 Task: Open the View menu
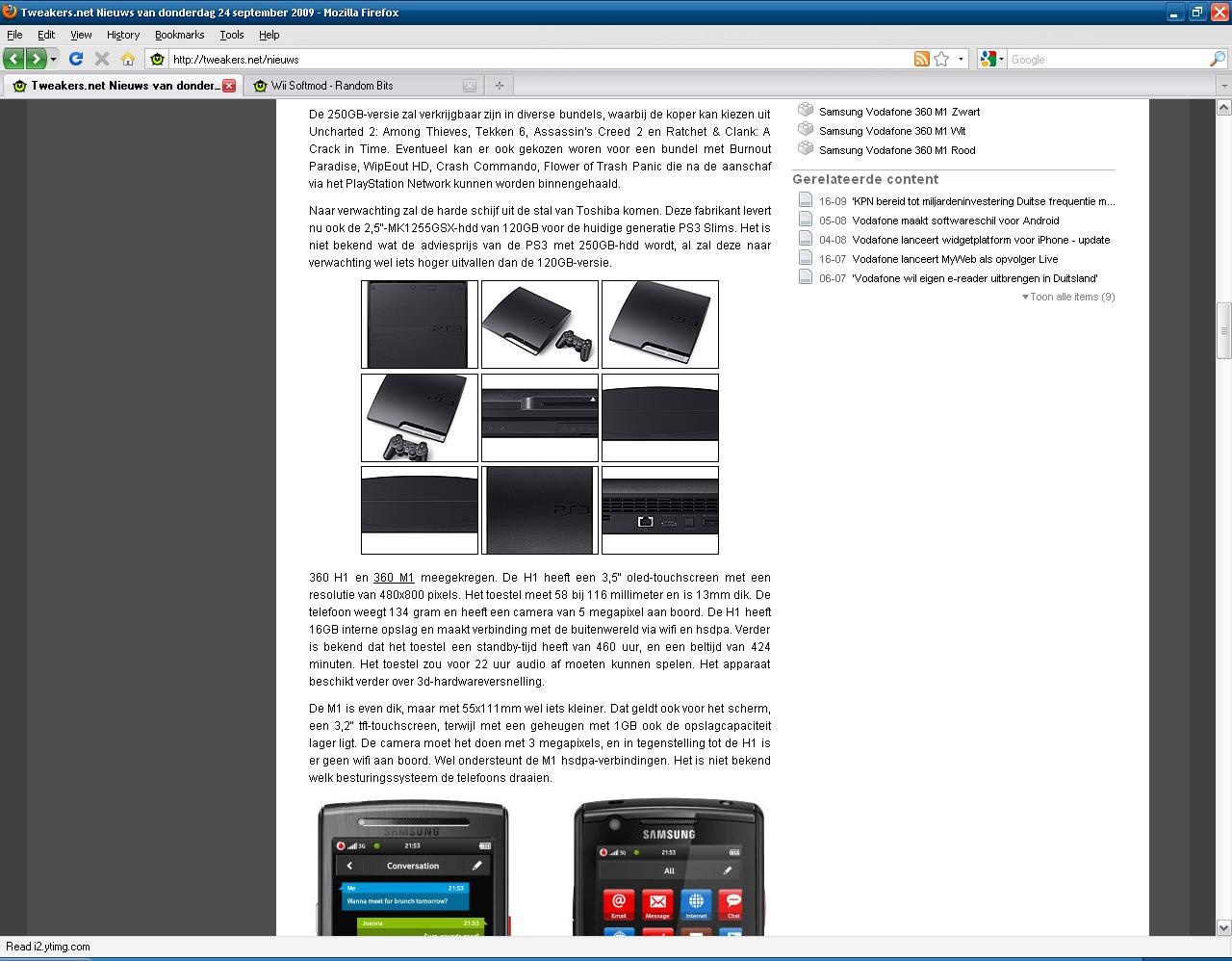[x=81, y=35]
